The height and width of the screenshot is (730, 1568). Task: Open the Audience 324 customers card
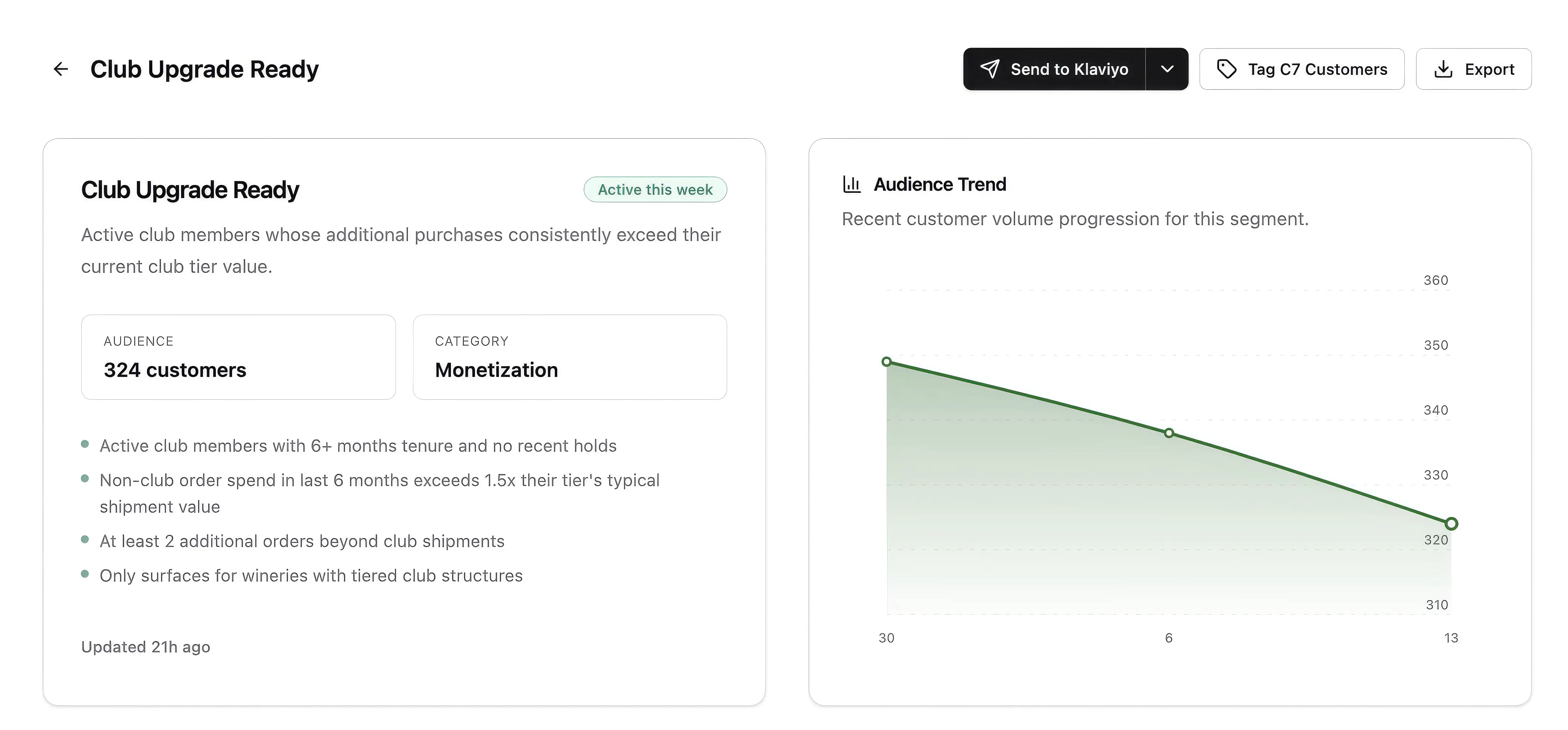[238, 357]
